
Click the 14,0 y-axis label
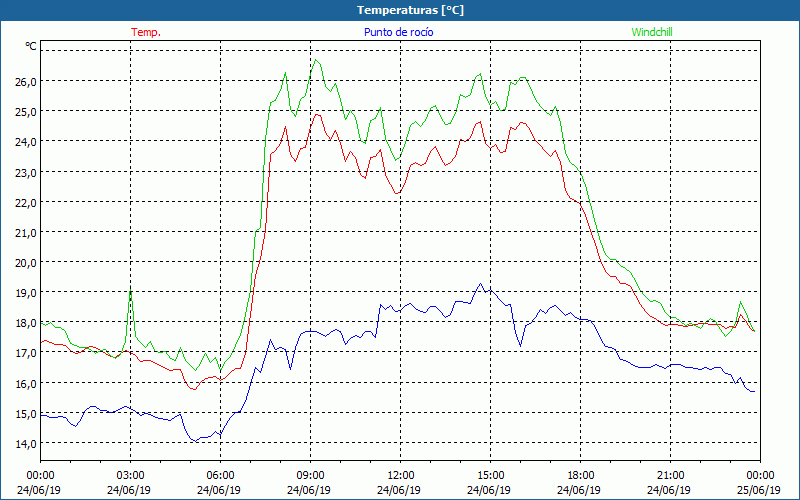[x=25, y=444]
